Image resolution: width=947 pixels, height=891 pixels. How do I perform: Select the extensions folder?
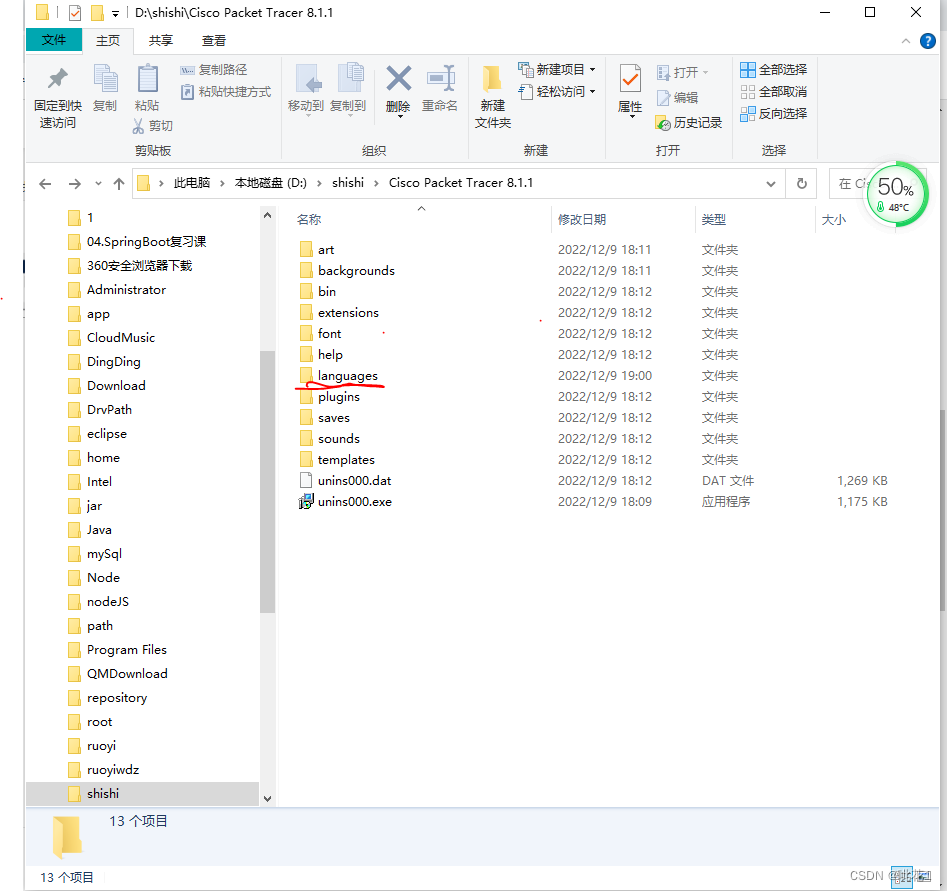click(x=348, y=313)
